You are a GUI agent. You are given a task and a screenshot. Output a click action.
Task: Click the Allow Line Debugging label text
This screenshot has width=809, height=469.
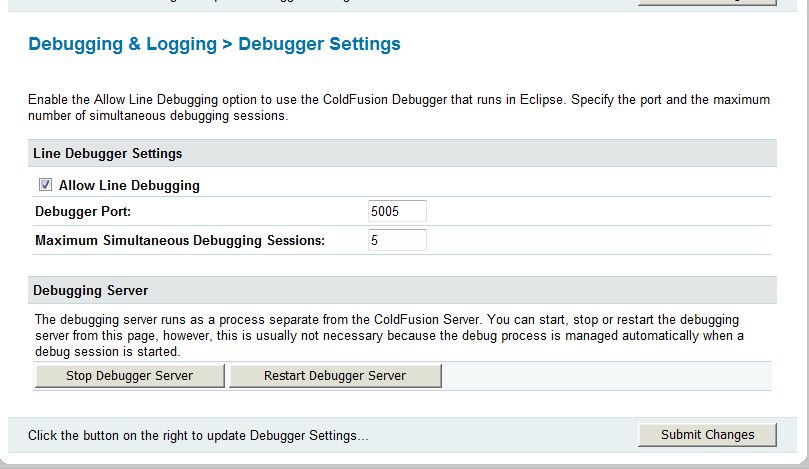click(129, 185)
